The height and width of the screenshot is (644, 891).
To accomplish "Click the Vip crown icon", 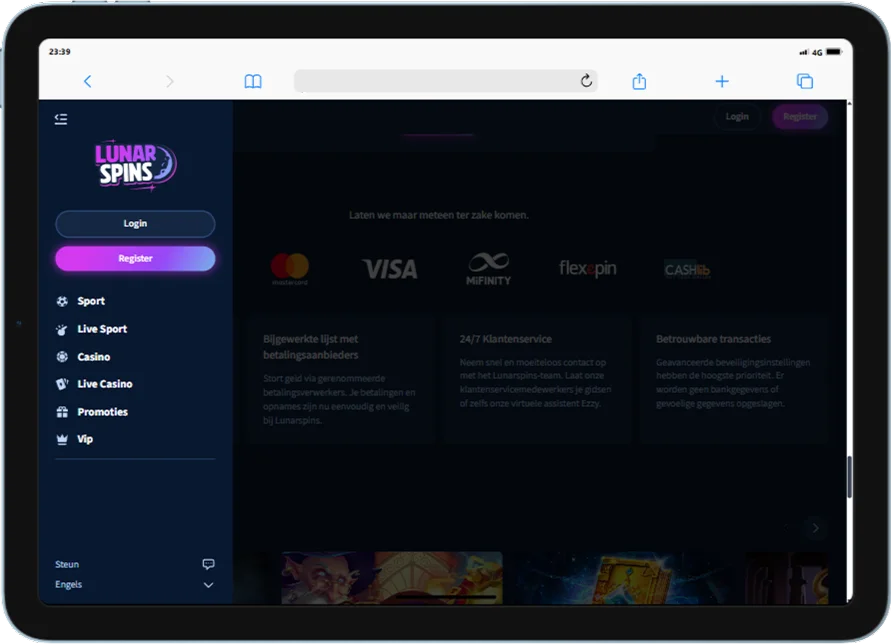I will [62, 439].
